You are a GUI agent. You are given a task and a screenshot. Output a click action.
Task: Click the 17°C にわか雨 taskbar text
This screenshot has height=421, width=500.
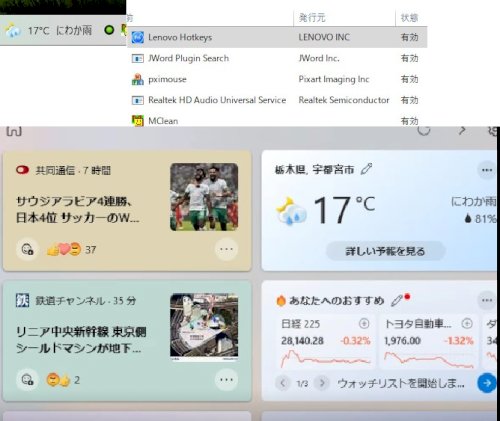pyautogui.click(x=60, y=31)
